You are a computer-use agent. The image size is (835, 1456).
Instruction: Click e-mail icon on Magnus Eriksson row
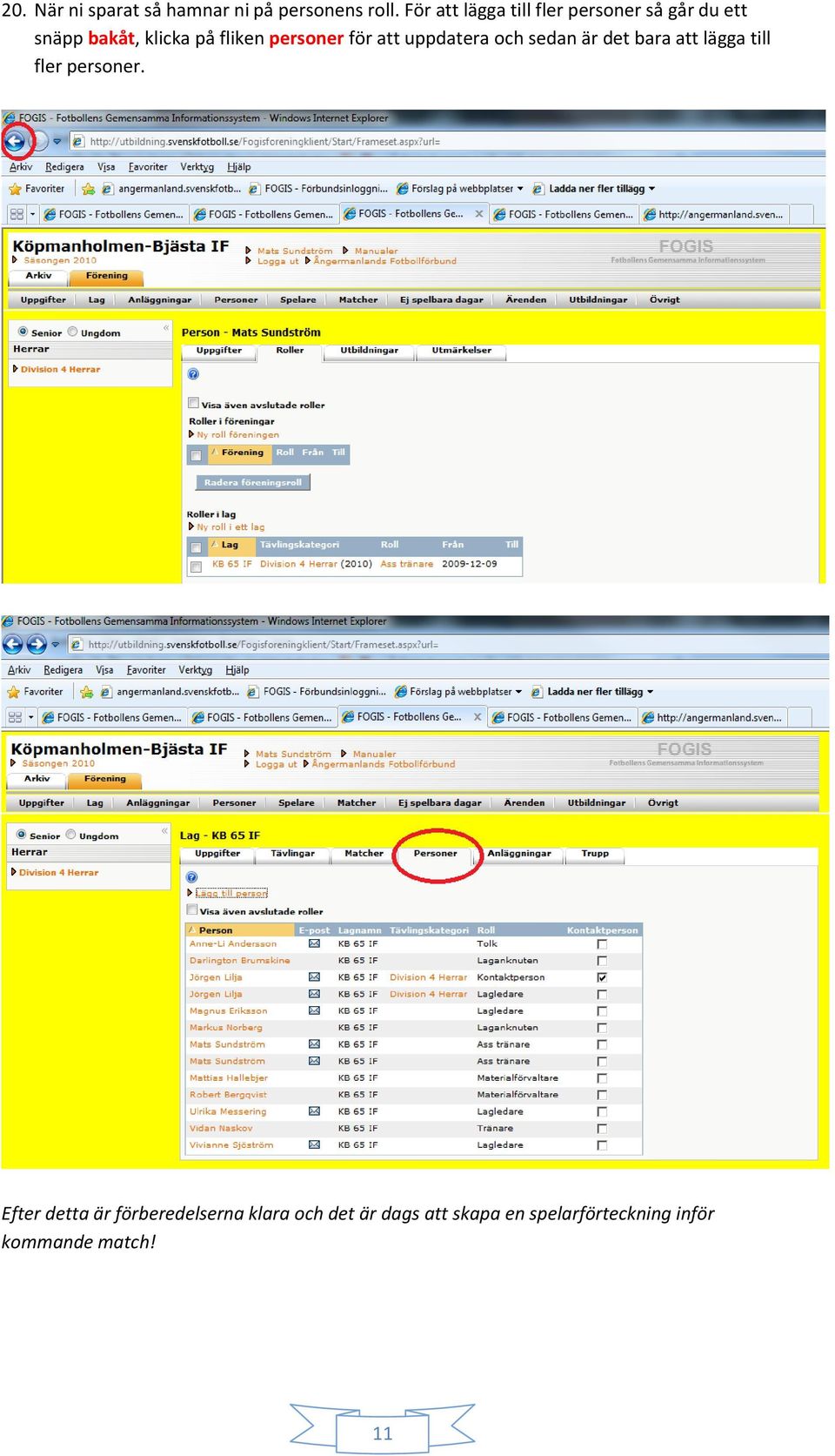coord(314,1010)
